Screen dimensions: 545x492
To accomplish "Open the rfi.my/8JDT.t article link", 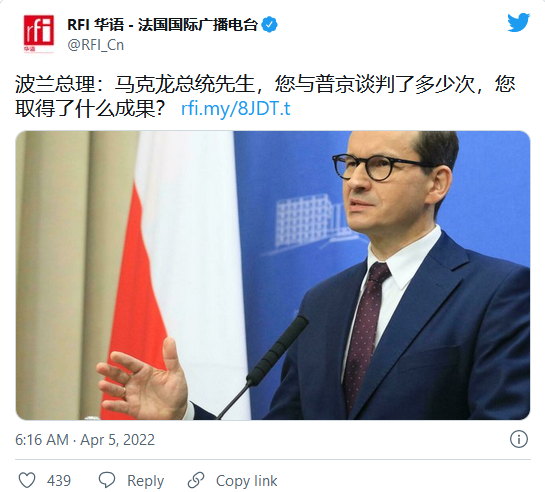I will tap(236, 109).
